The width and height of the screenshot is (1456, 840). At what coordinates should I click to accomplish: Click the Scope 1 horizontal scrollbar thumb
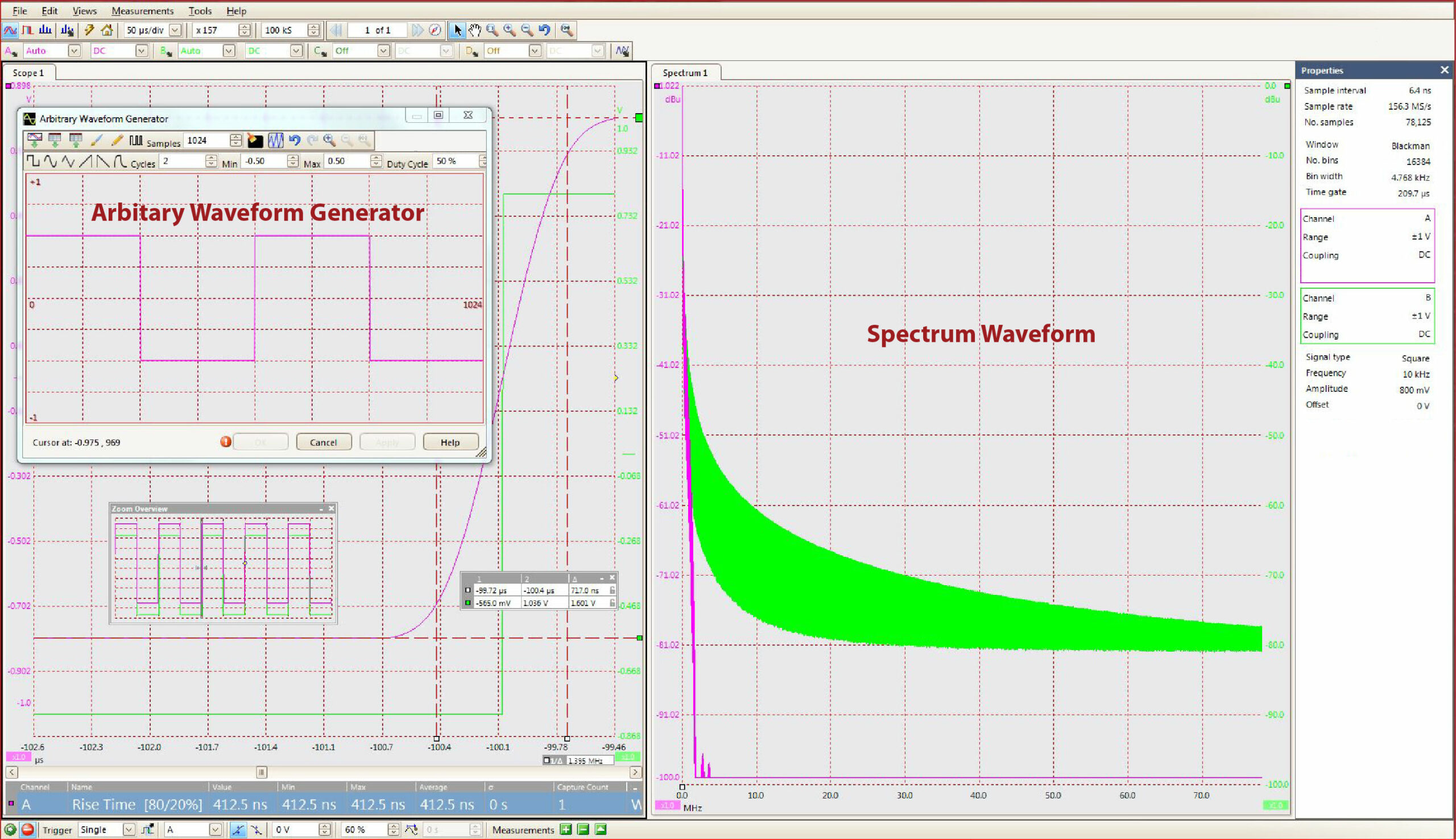[261, 772]
